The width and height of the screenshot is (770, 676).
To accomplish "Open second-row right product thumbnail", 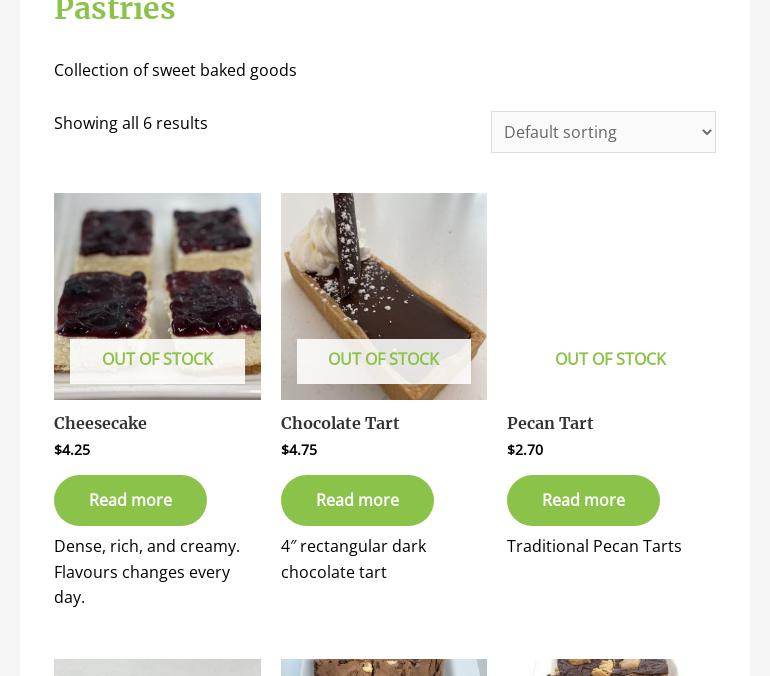I will click(610, 667).
